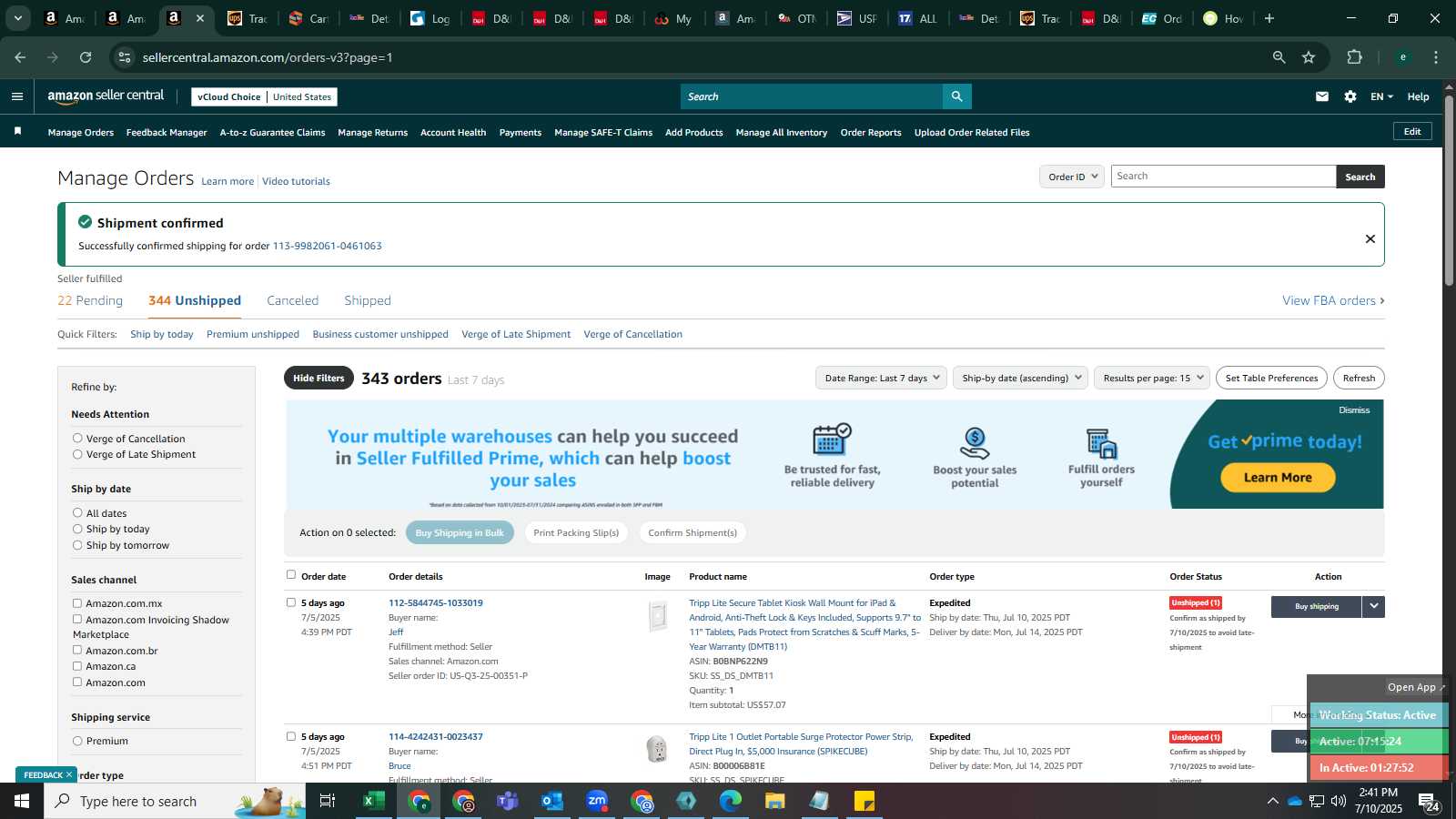This screenshot has height=819, width=1456.
Task: Open browser extensions puzzle icon
Action: [1354, 57]
